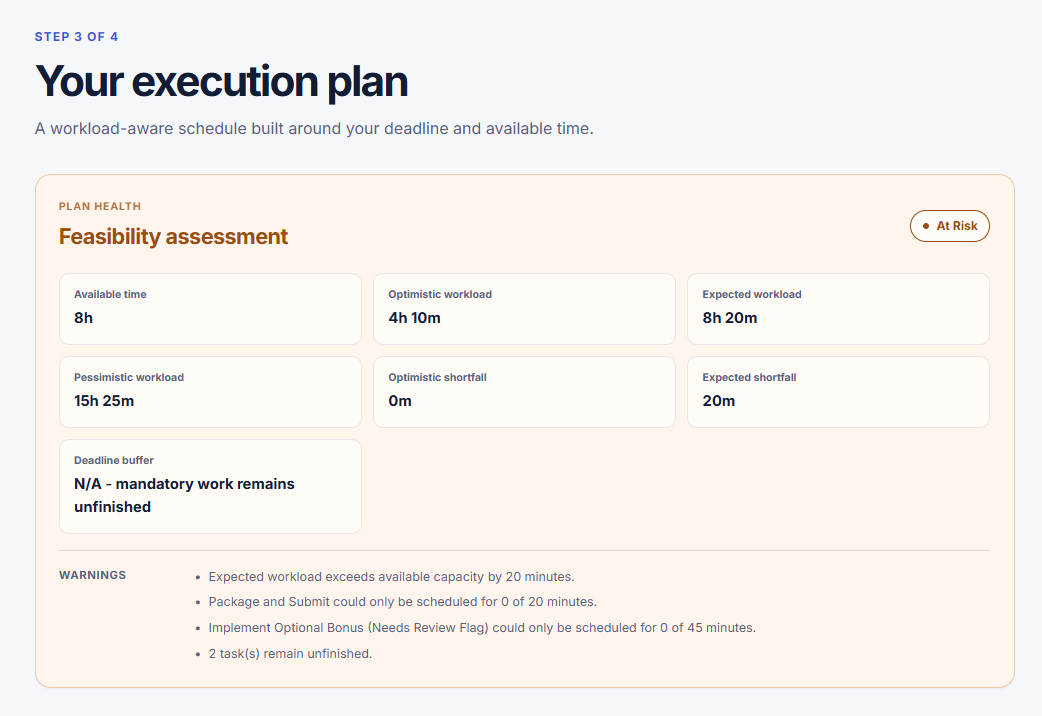Open the Pessimistic workload card
Viewport: 1042px width, 716px height.
pos(210,392)
